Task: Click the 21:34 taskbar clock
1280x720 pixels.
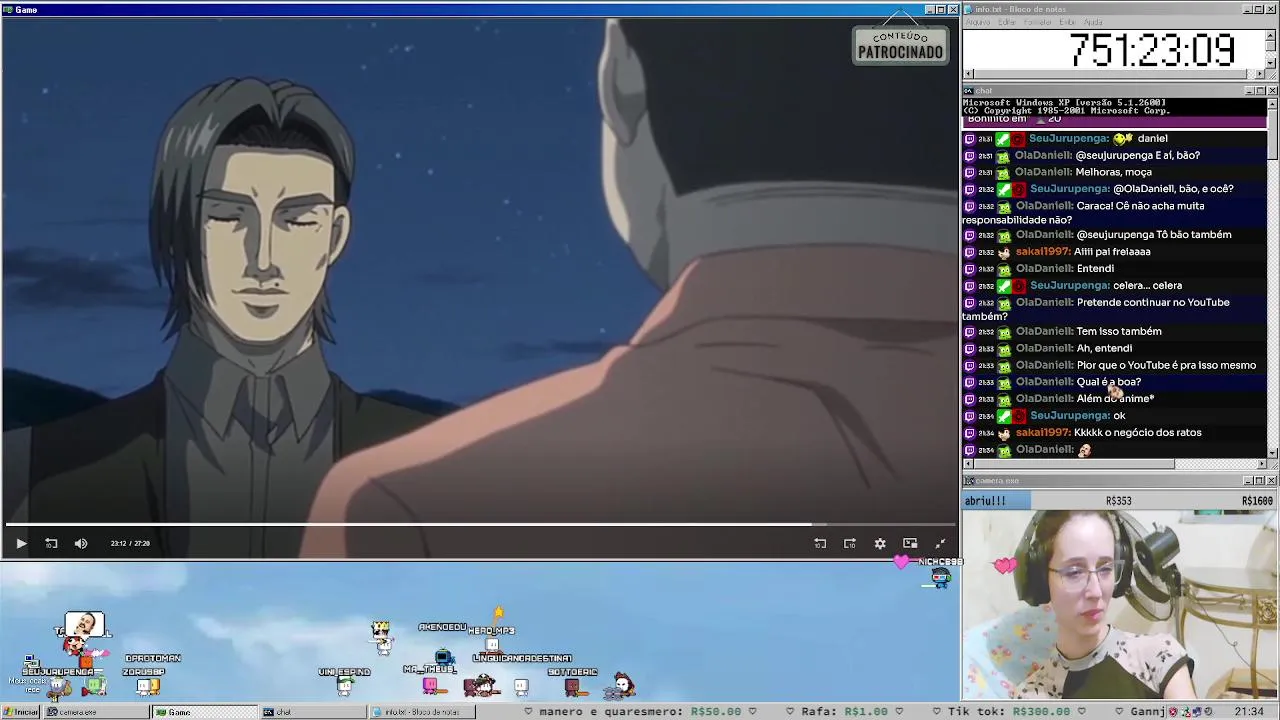Action: click(1248, 712)
